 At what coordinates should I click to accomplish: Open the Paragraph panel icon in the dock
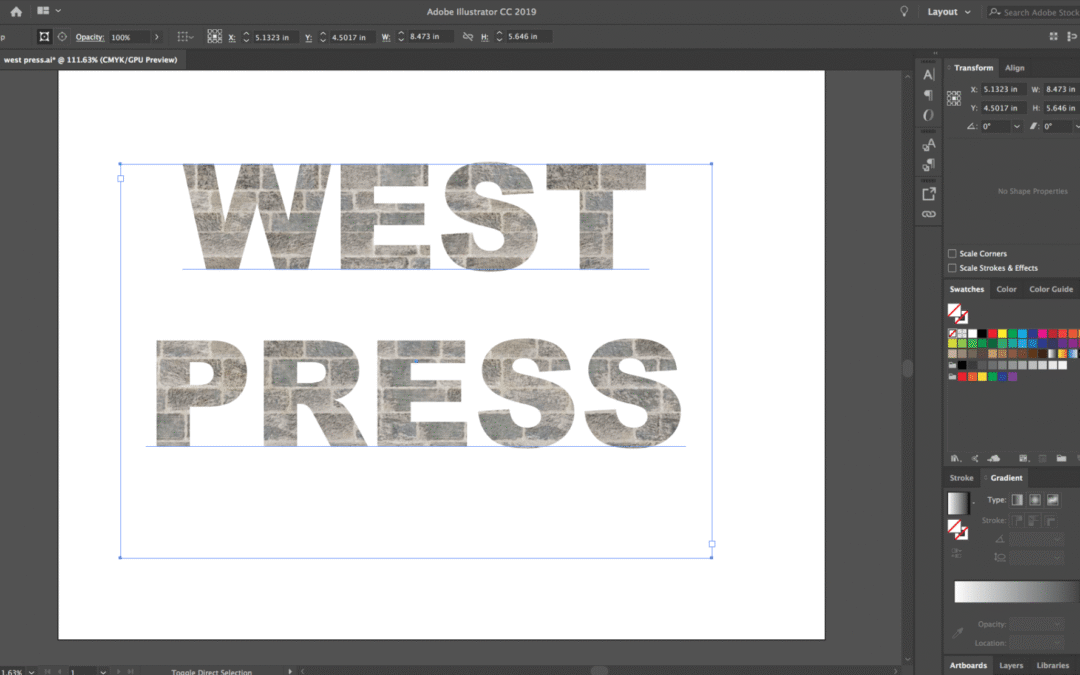click(x=928, y=95)
